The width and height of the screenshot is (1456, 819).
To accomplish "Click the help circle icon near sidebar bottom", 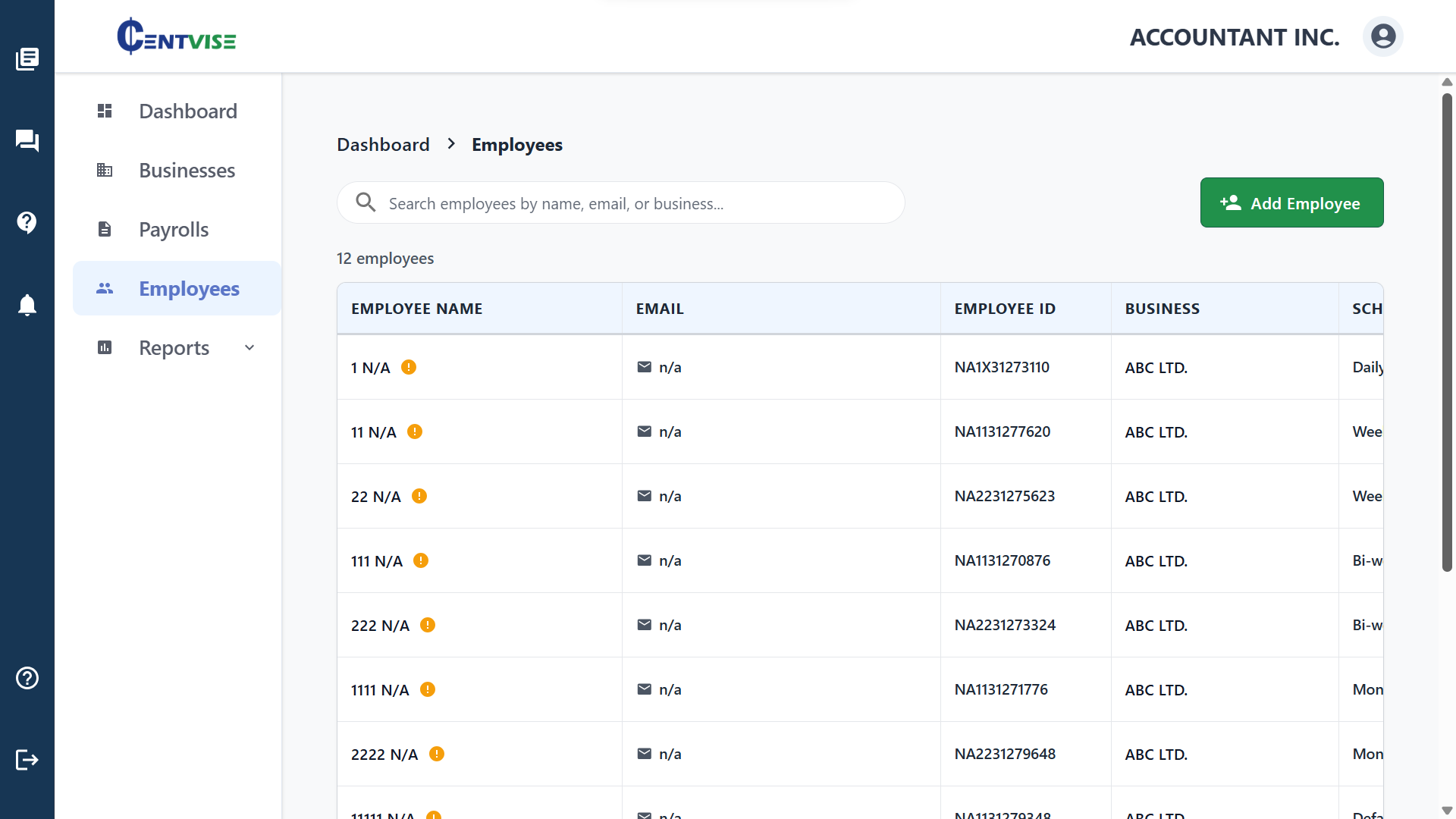I will coord(27,678).
